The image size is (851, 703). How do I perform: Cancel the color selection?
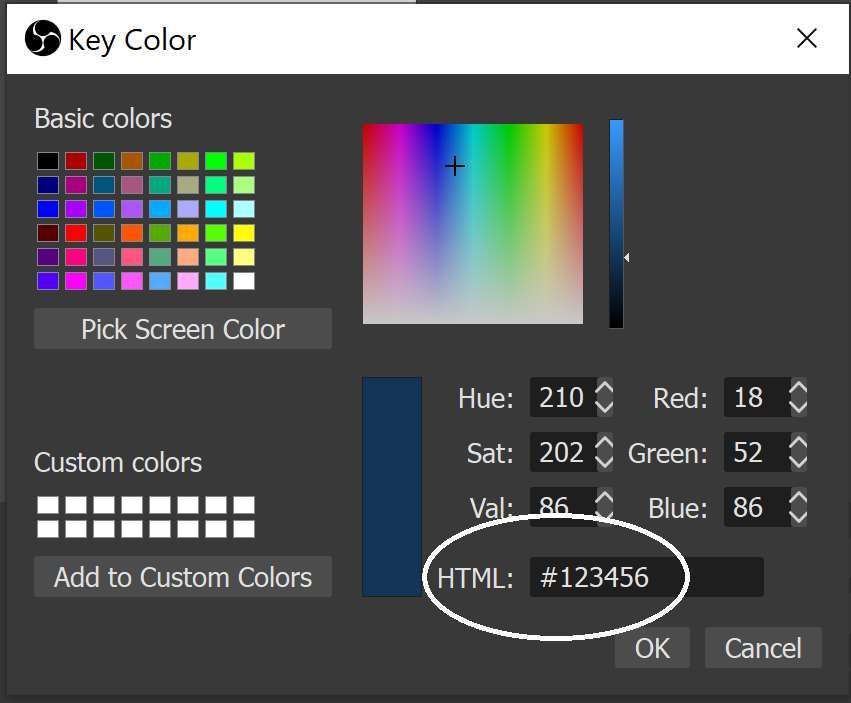coord(763,648)
